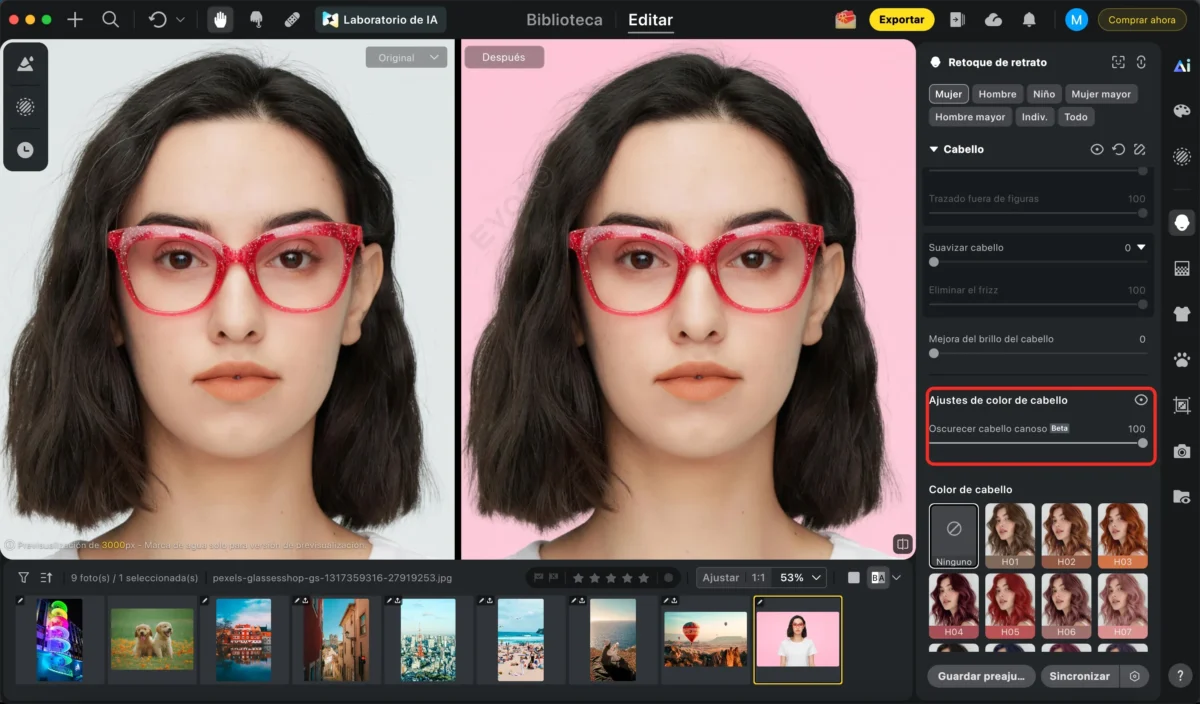Collapse the Cabello section
The image size is (1200, 704).
tap(934, 149)
